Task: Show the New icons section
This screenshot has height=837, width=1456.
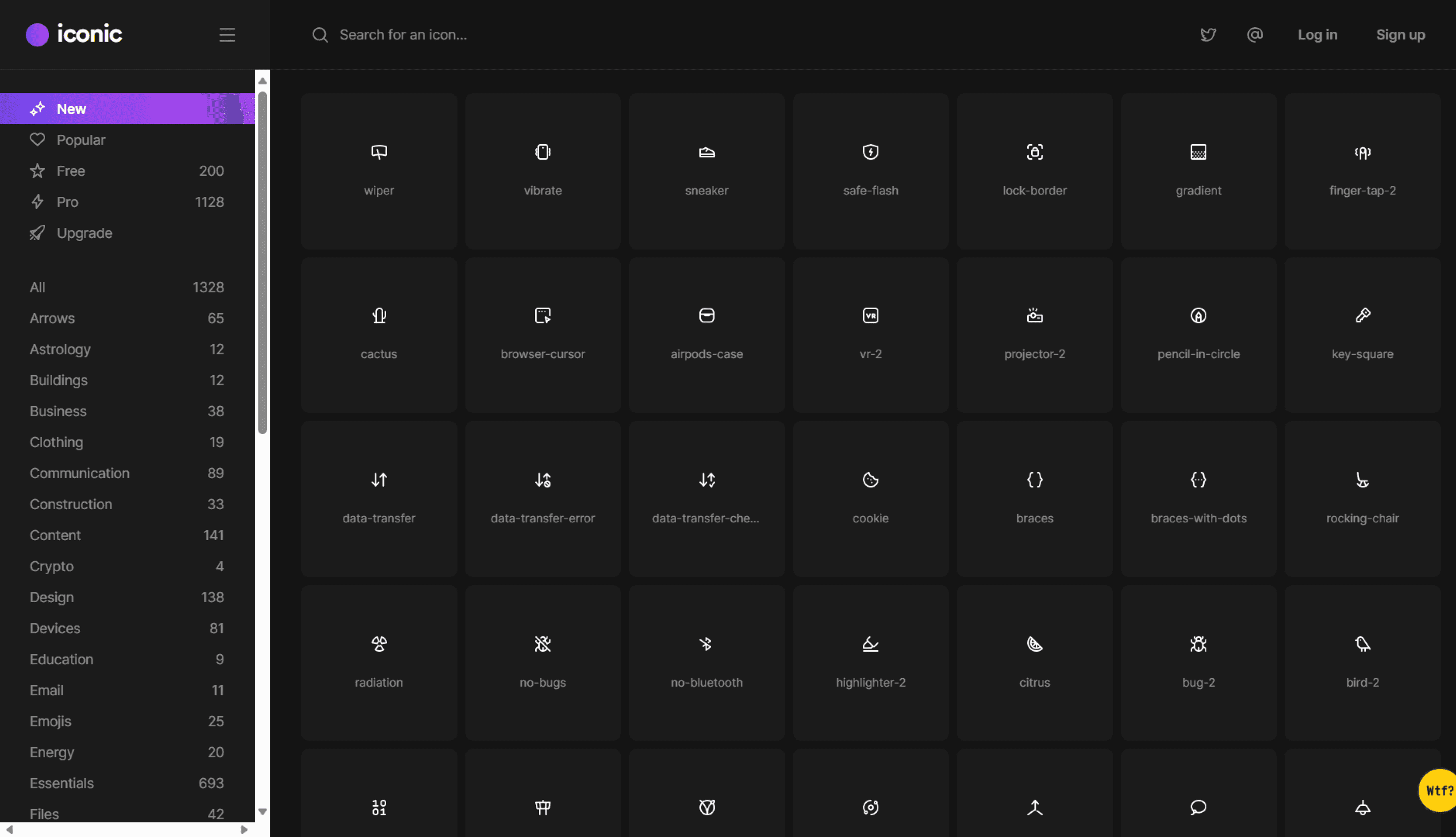Action: (x=127, y=109)
